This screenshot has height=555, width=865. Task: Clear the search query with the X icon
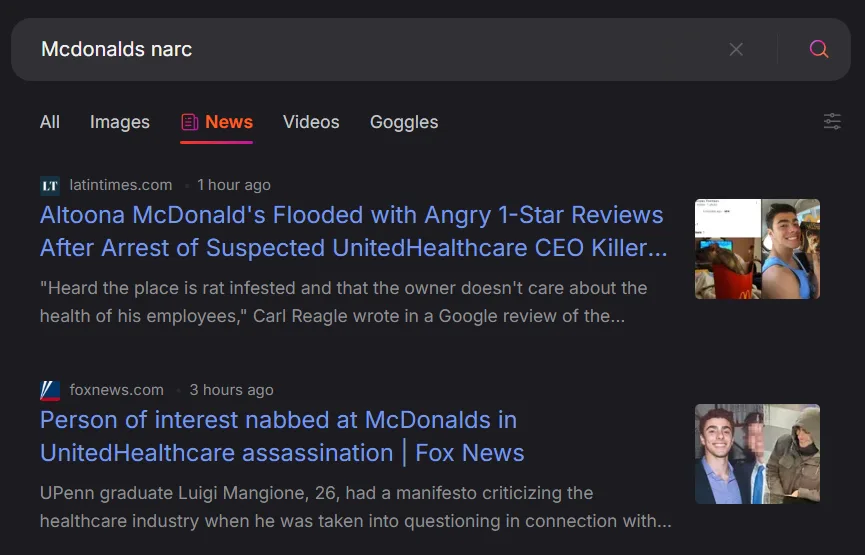coord(736,49)
